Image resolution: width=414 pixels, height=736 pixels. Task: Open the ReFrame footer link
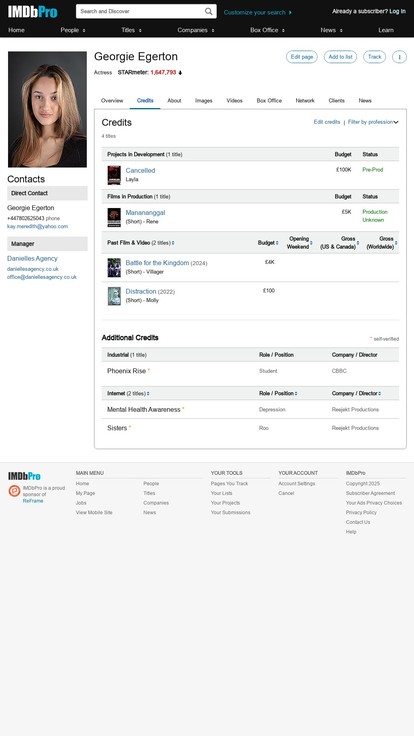(33, 501)
